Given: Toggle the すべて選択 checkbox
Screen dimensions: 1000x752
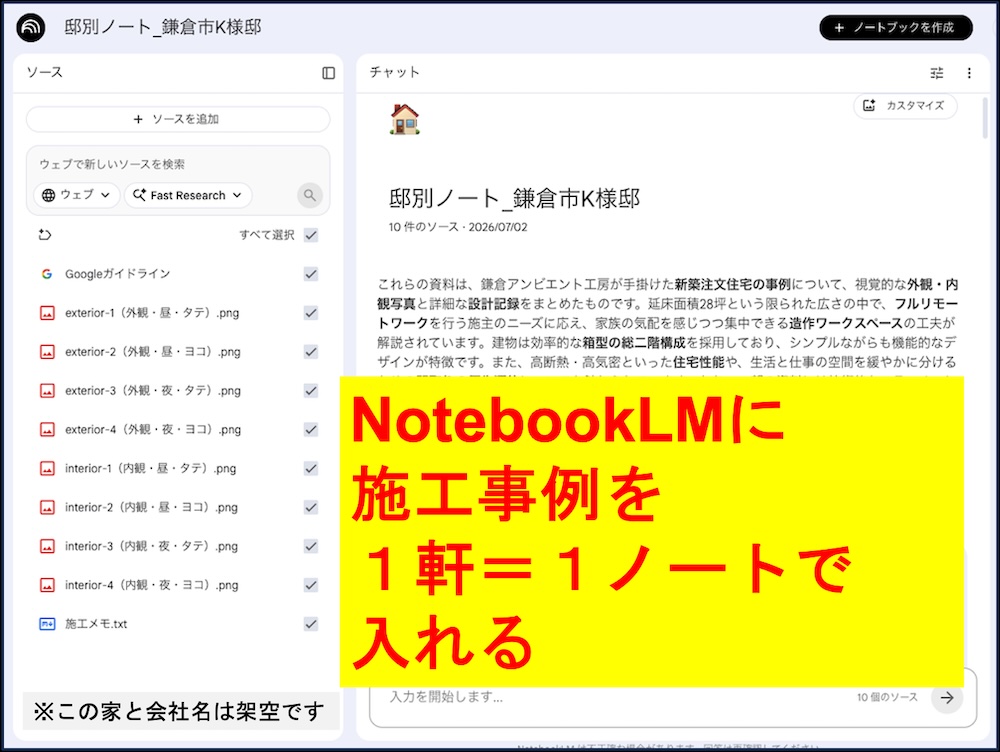Looking at the screenshot, I should point(311,235).
